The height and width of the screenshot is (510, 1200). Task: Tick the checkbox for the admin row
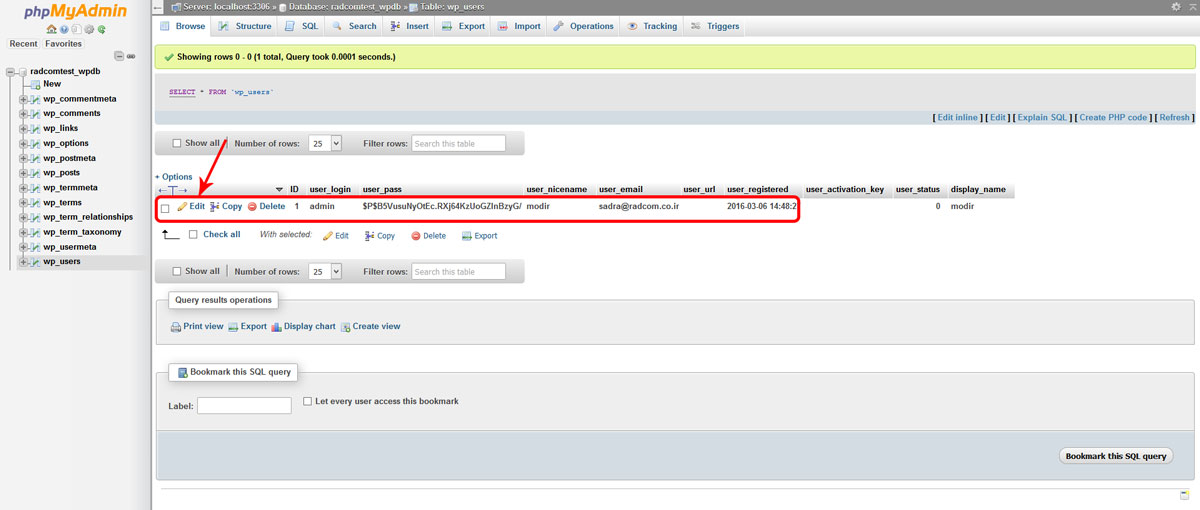click(165, 208)
